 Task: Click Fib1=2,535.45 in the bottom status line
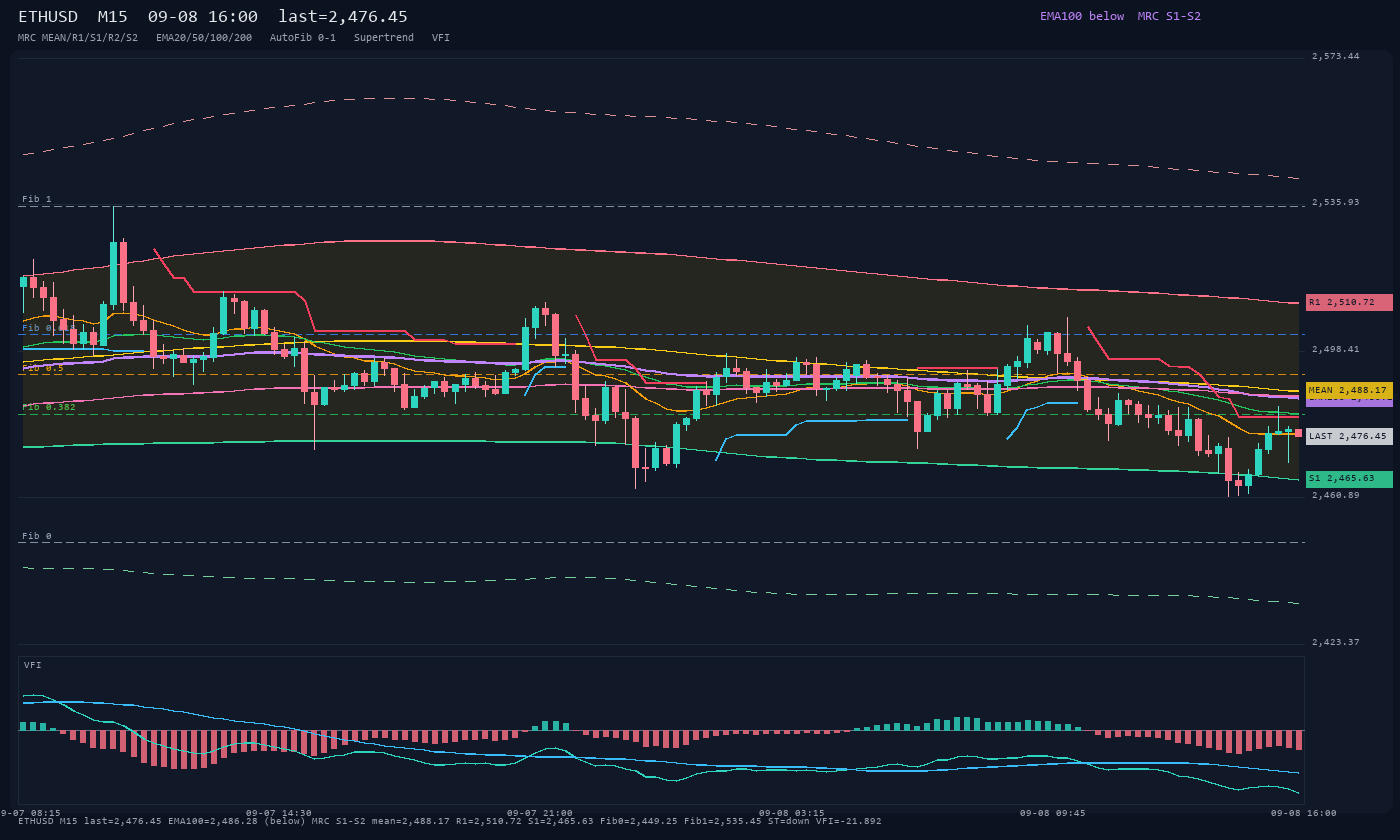tap(725, 821)
